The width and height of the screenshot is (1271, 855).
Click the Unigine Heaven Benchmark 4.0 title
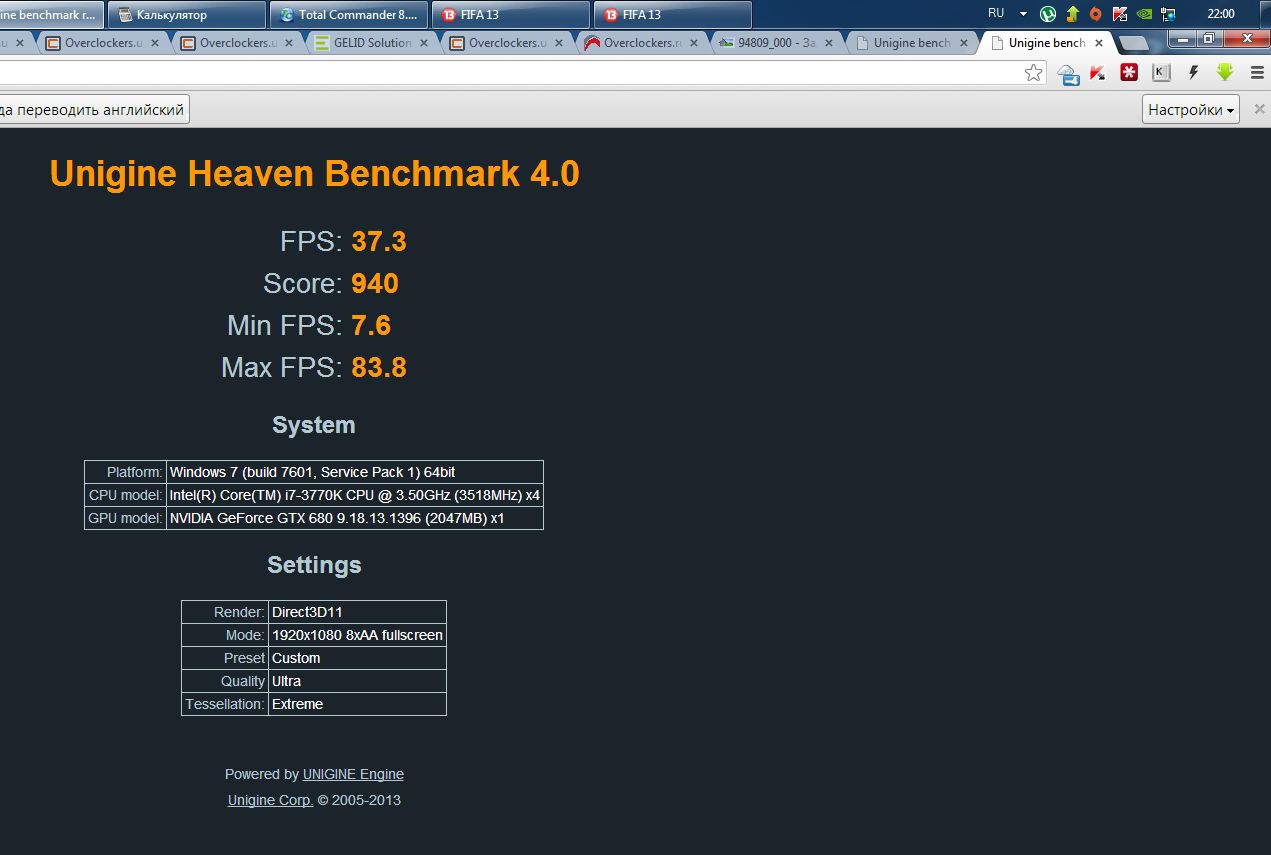[314, 174]
